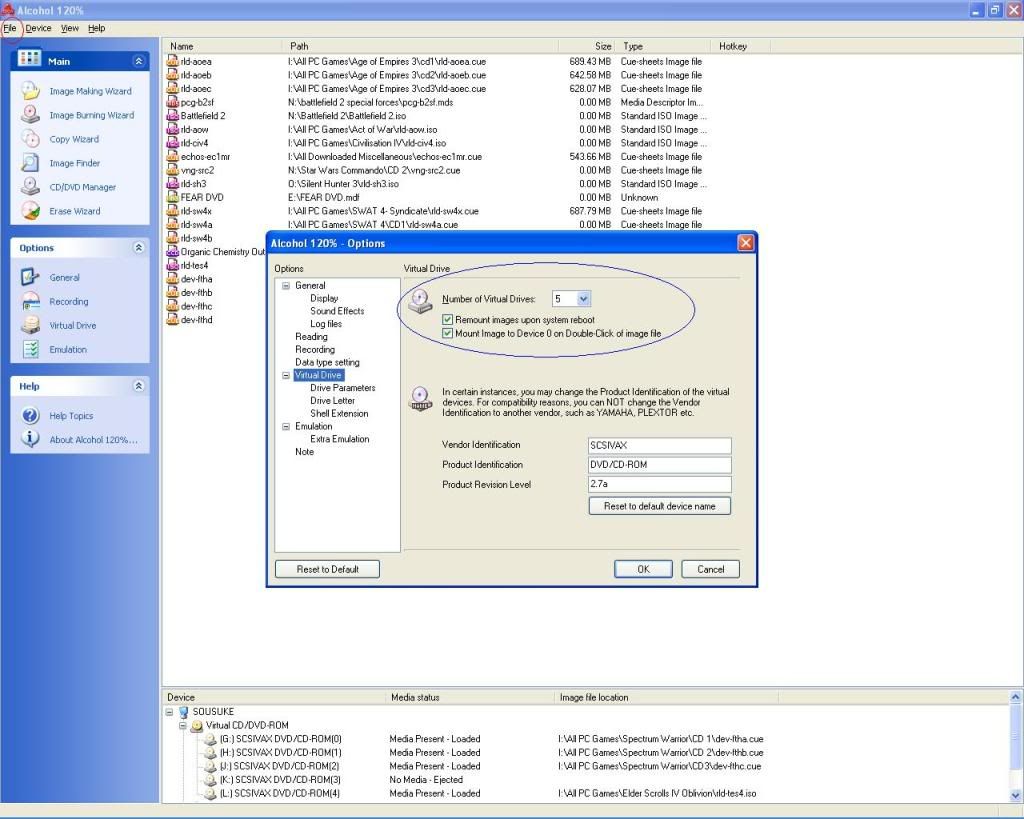1024x819 pixels.
Task: Open the Copy Wizard icon
Action: (31, 139)
